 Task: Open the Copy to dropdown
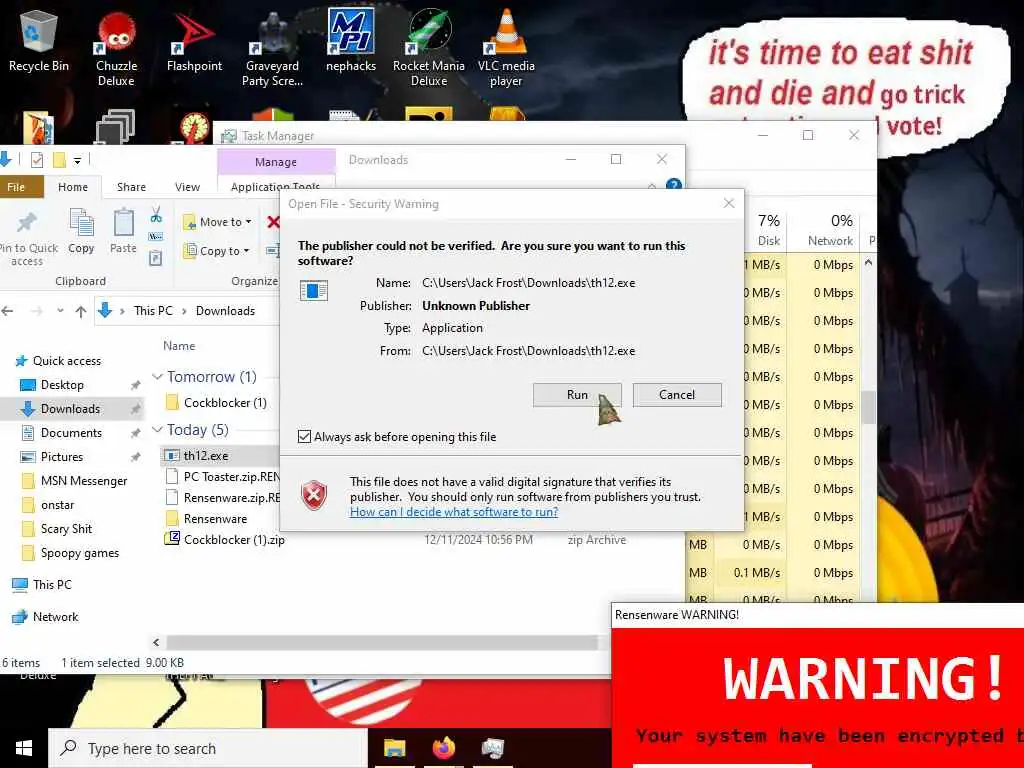click(x=216, y=251)
